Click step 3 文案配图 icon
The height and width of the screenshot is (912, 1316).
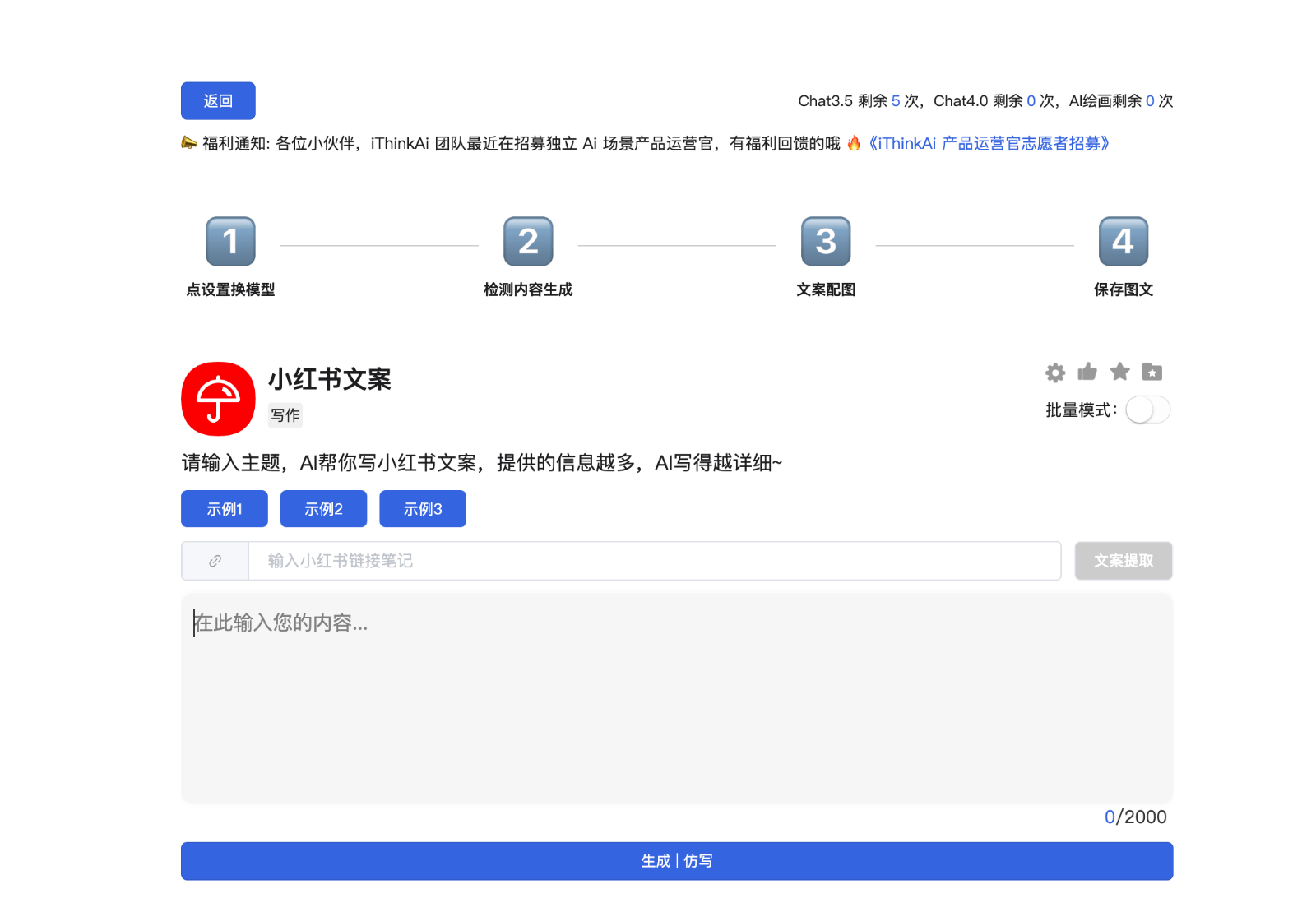pos(826,242)
